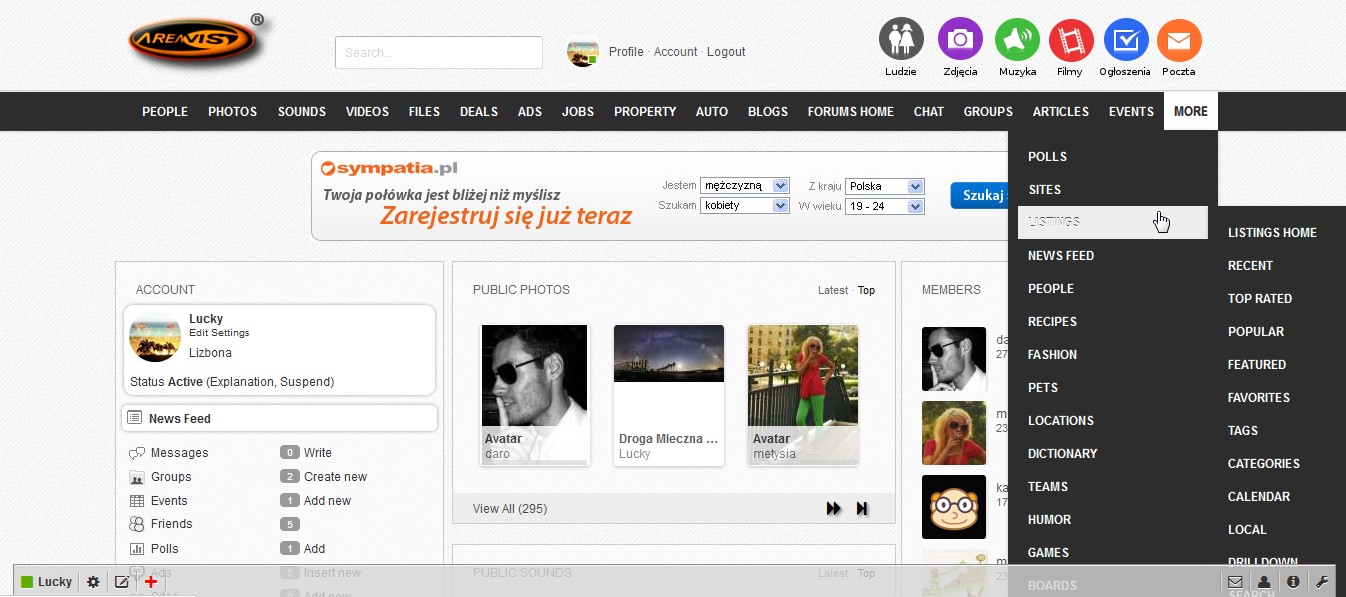The height and width of the screenshot is (597, 1346).
Task: Open the FORUMS HOME navigation item
Action: (x=850, y=112)
